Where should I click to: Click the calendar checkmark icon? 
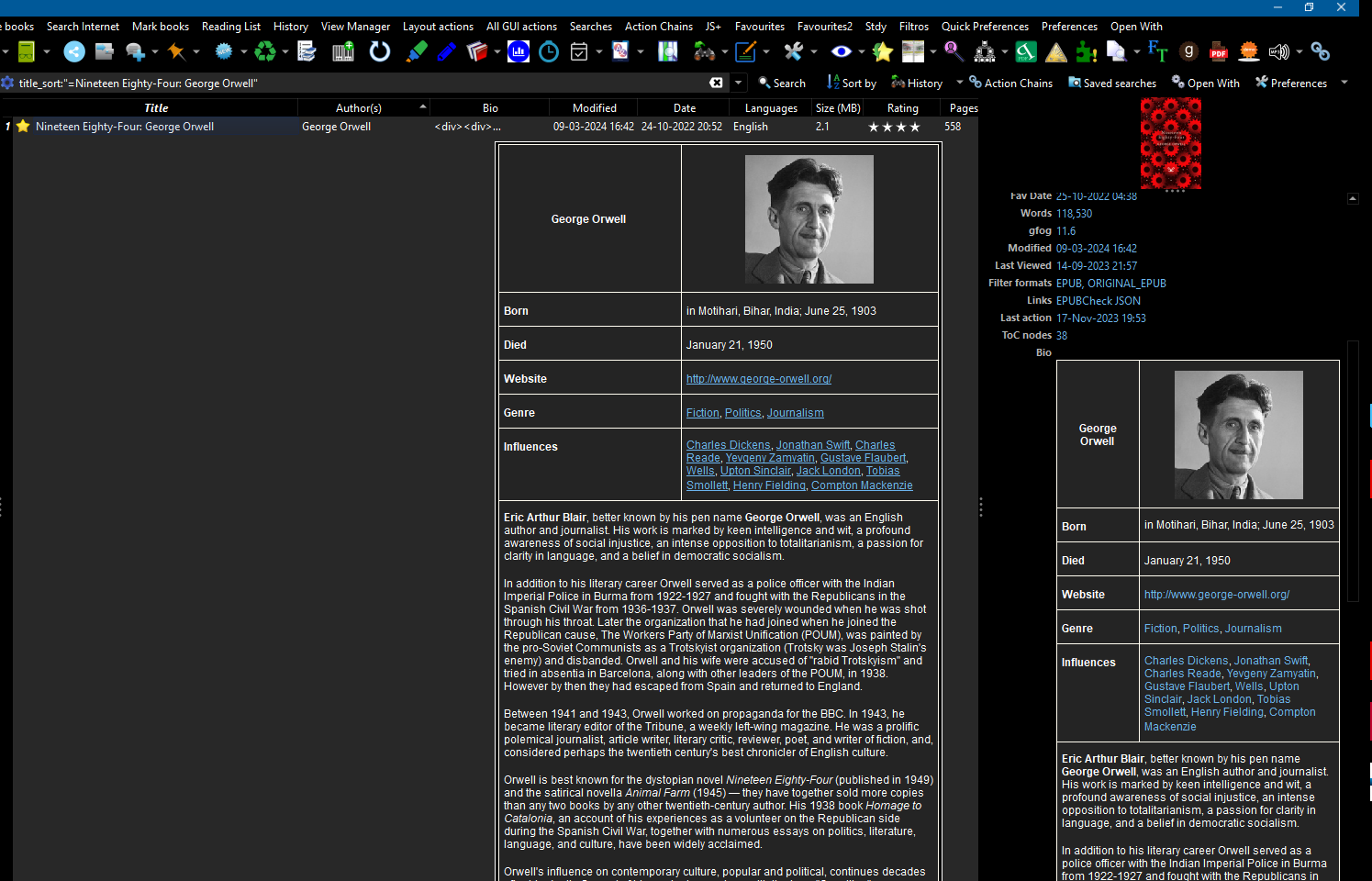(x=579, y=52)
